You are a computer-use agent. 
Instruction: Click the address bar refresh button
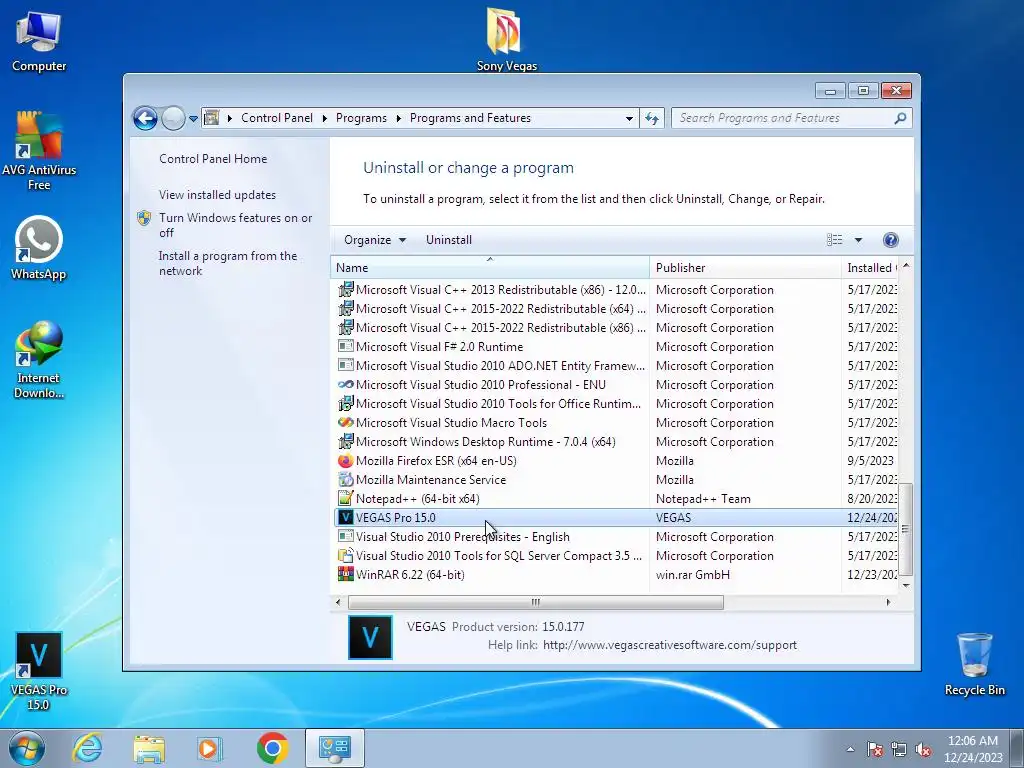(x=652, y=118)
